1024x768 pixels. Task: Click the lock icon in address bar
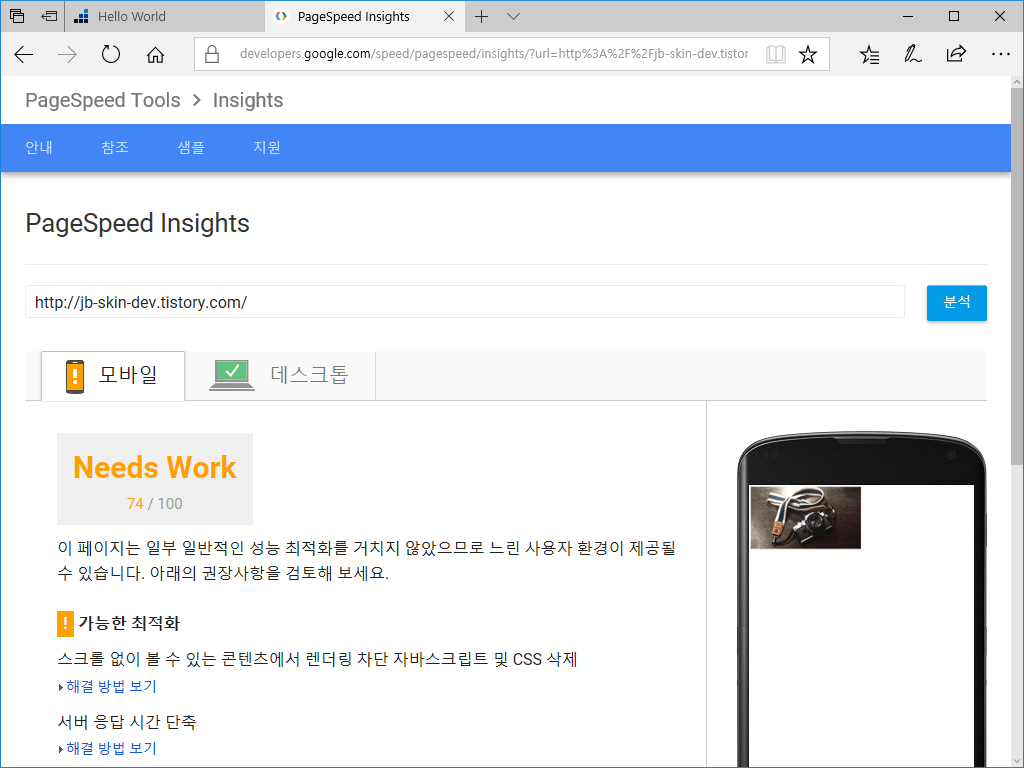pos(212,54)
